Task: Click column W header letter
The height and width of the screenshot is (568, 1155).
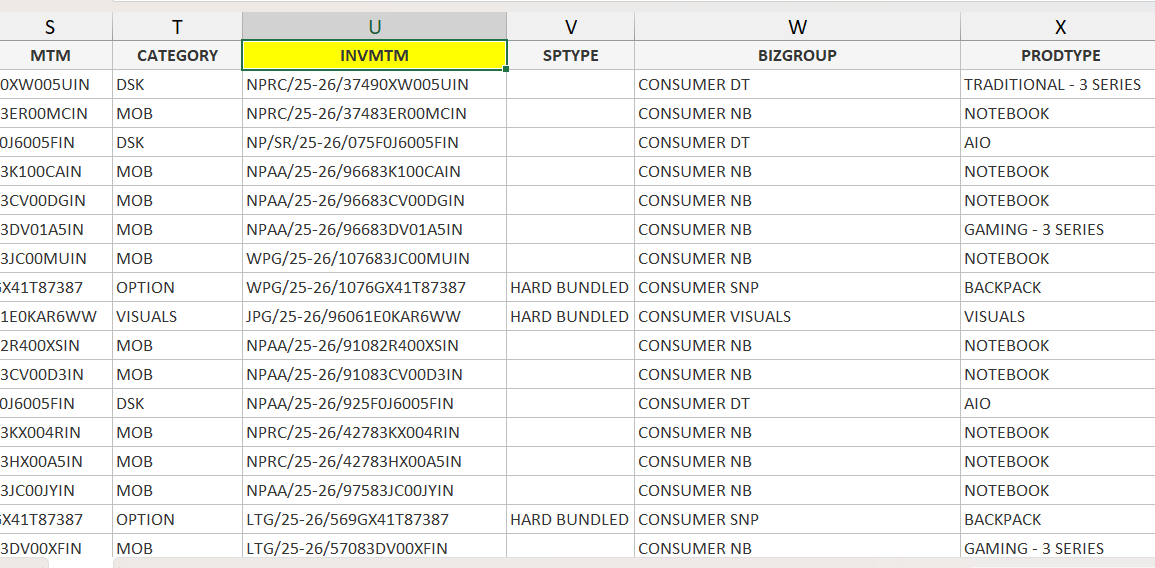Action: [797, 27]
